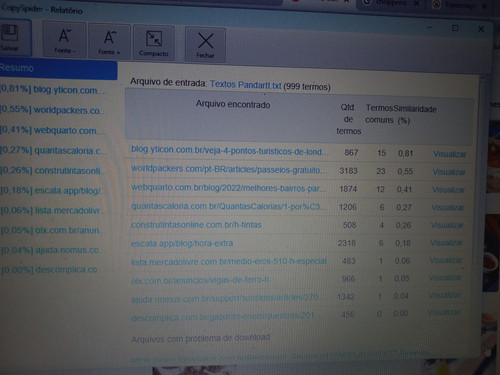The height and width of the screenshot is (375, 500).
Task: Click Visualizar for worldpackers.com row
Action: coord(449,172)
